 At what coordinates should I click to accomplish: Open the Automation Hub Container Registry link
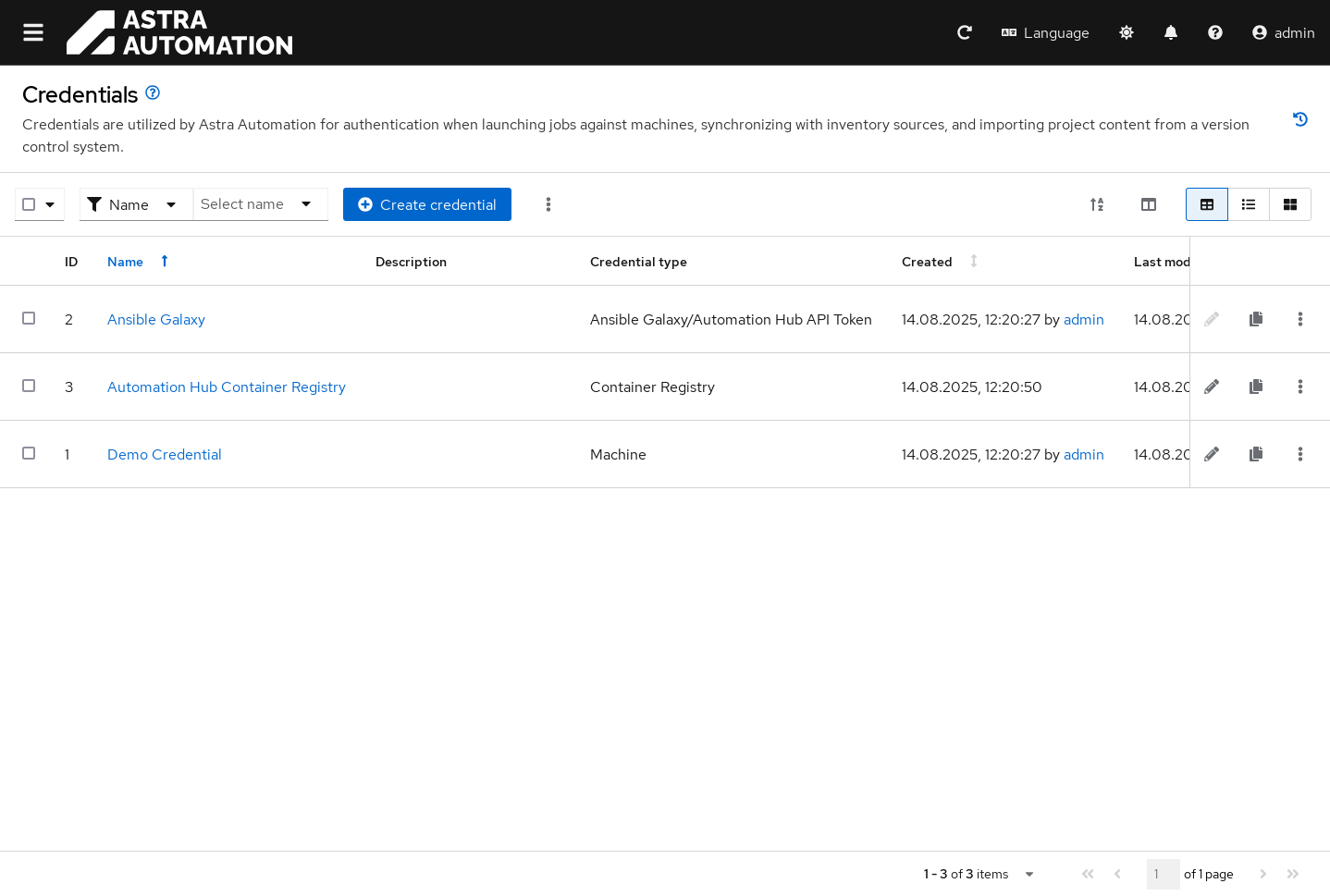226,387
